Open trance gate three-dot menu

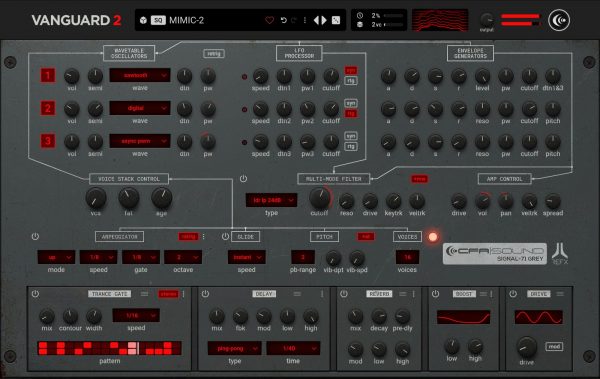tap(184, 294)
